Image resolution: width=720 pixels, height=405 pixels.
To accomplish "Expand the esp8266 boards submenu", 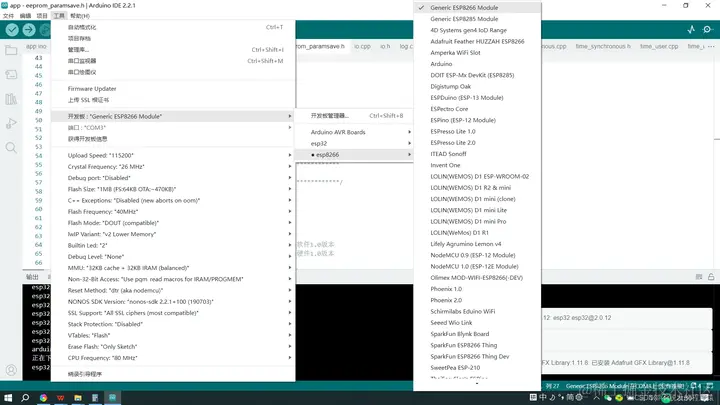I will coord(354,155).
